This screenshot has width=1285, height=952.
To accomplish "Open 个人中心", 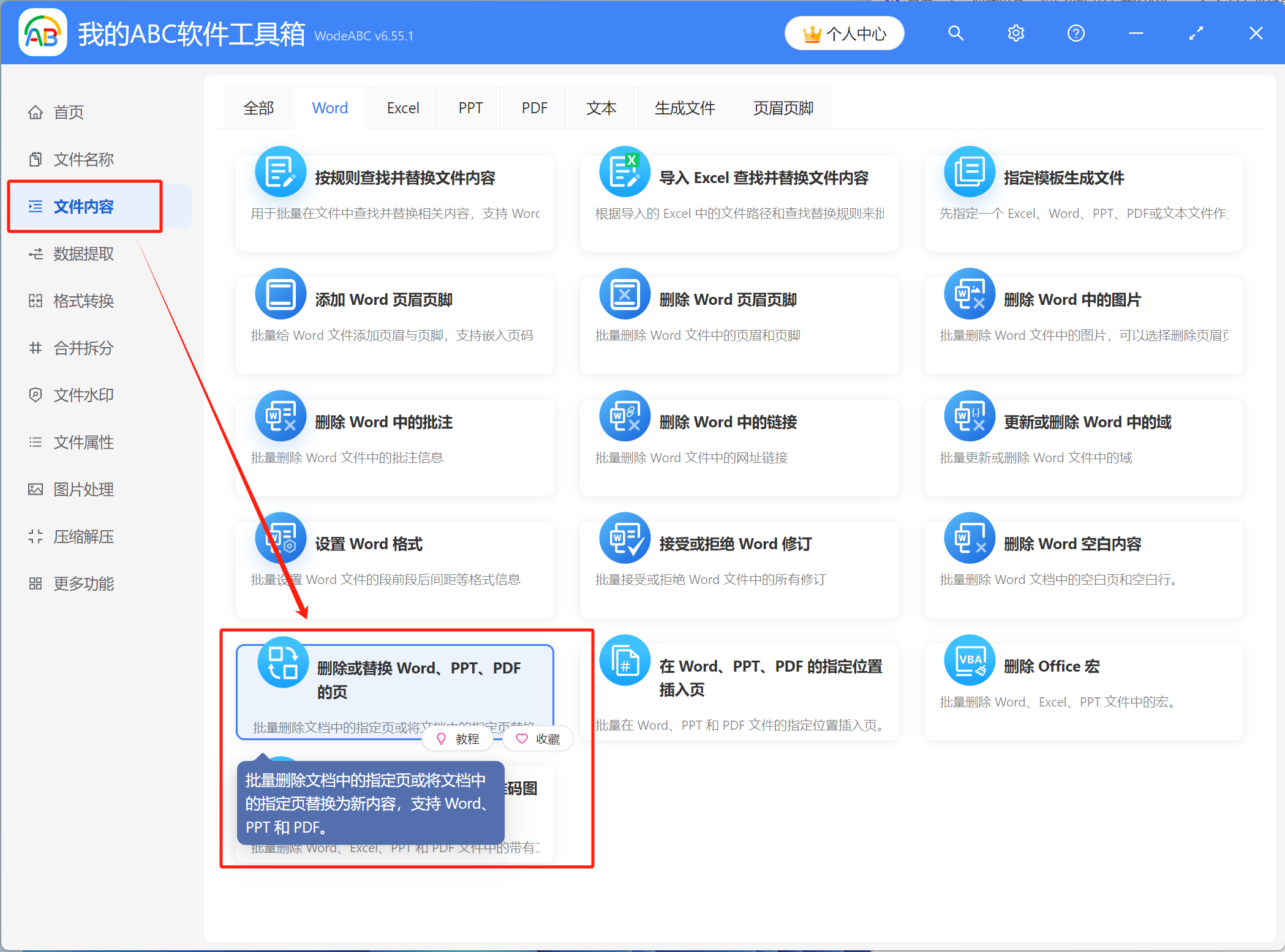I will (x=844, y=33).
